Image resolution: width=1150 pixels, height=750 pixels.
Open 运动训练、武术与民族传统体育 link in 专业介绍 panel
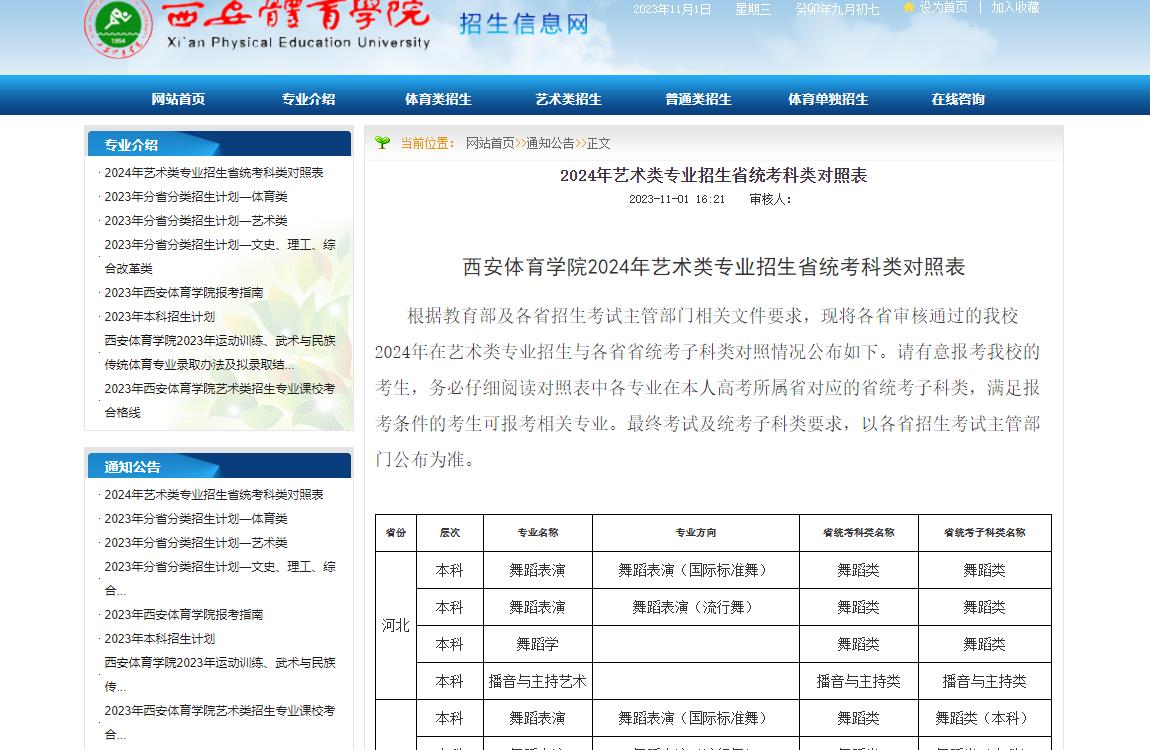pyautogui.click(x=220, y=353)
